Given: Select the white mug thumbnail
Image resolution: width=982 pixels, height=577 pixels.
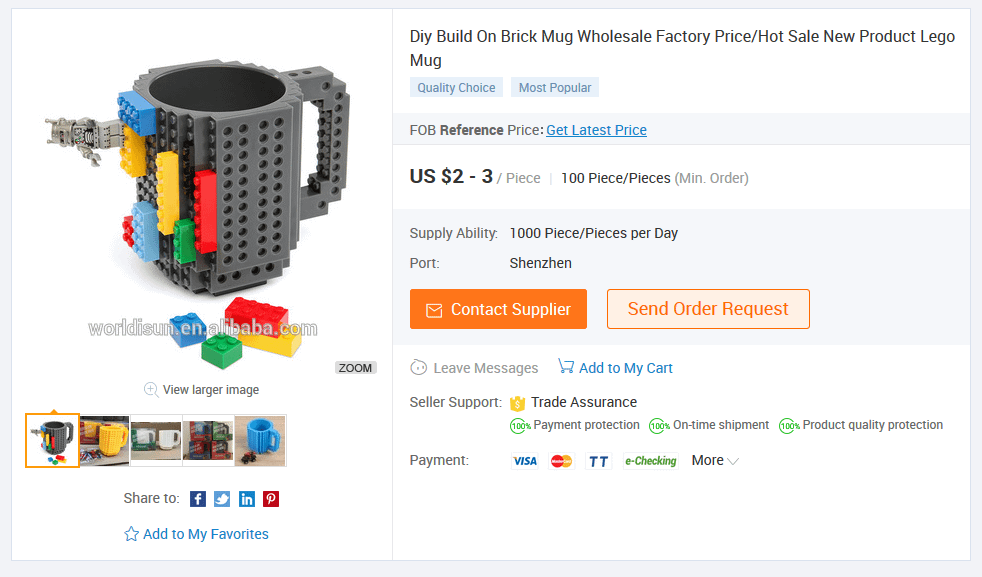Looking at the screenshot, I should 156,440.
